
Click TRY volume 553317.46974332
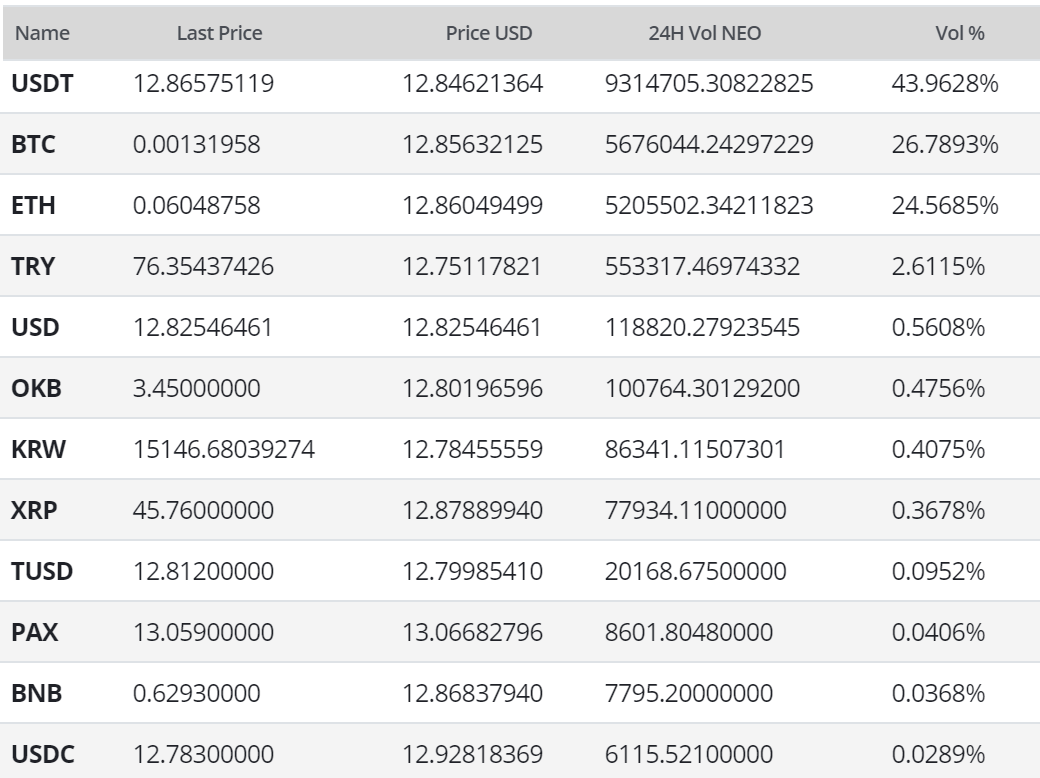tap(702, 267)
